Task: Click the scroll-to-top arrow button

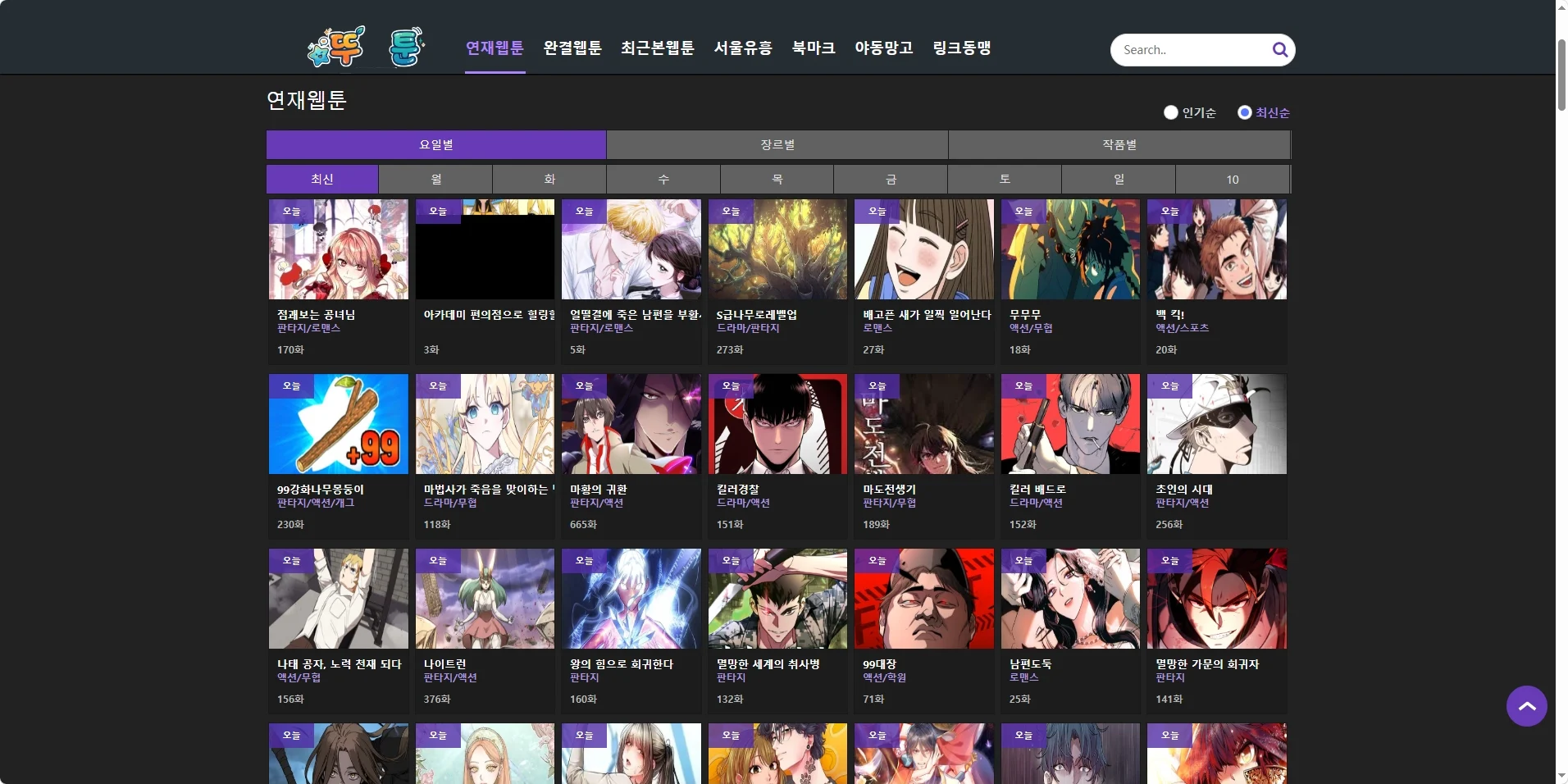Action: click(1526, 706)
